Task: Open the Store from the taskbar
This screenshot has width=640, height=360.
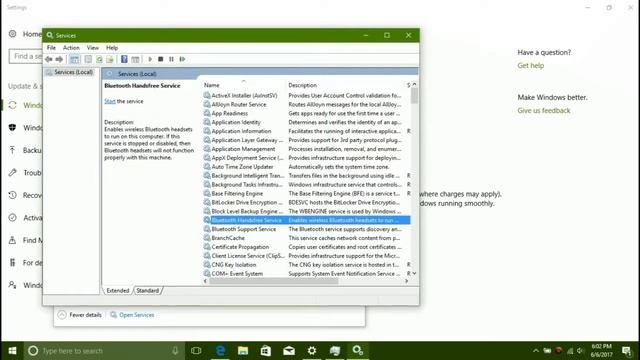Action: point(266,351)
